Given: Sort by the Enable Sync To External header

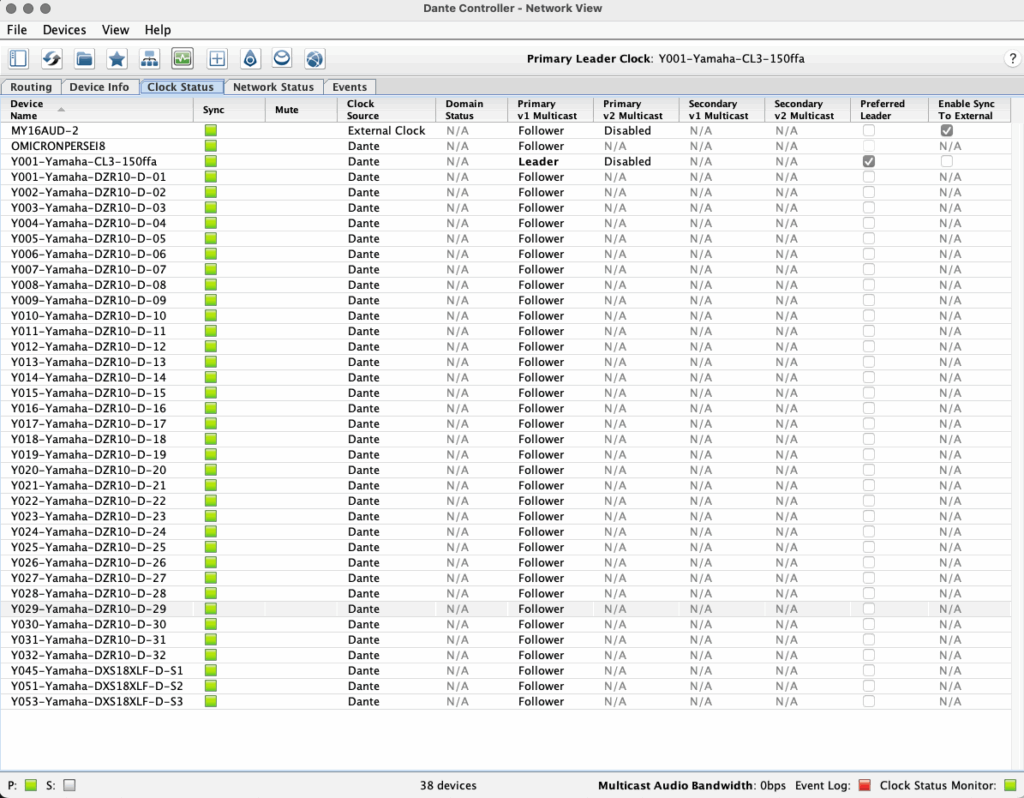Looking at the screenshot, I should [970, 110].
